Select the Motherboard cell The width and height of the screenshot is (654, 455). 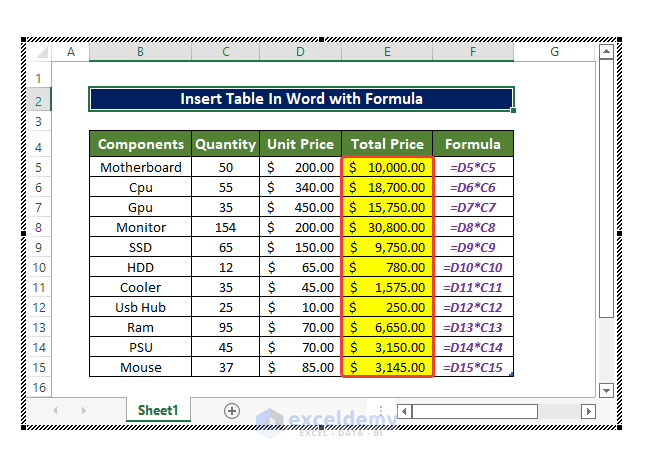click(x=141, y=167)
